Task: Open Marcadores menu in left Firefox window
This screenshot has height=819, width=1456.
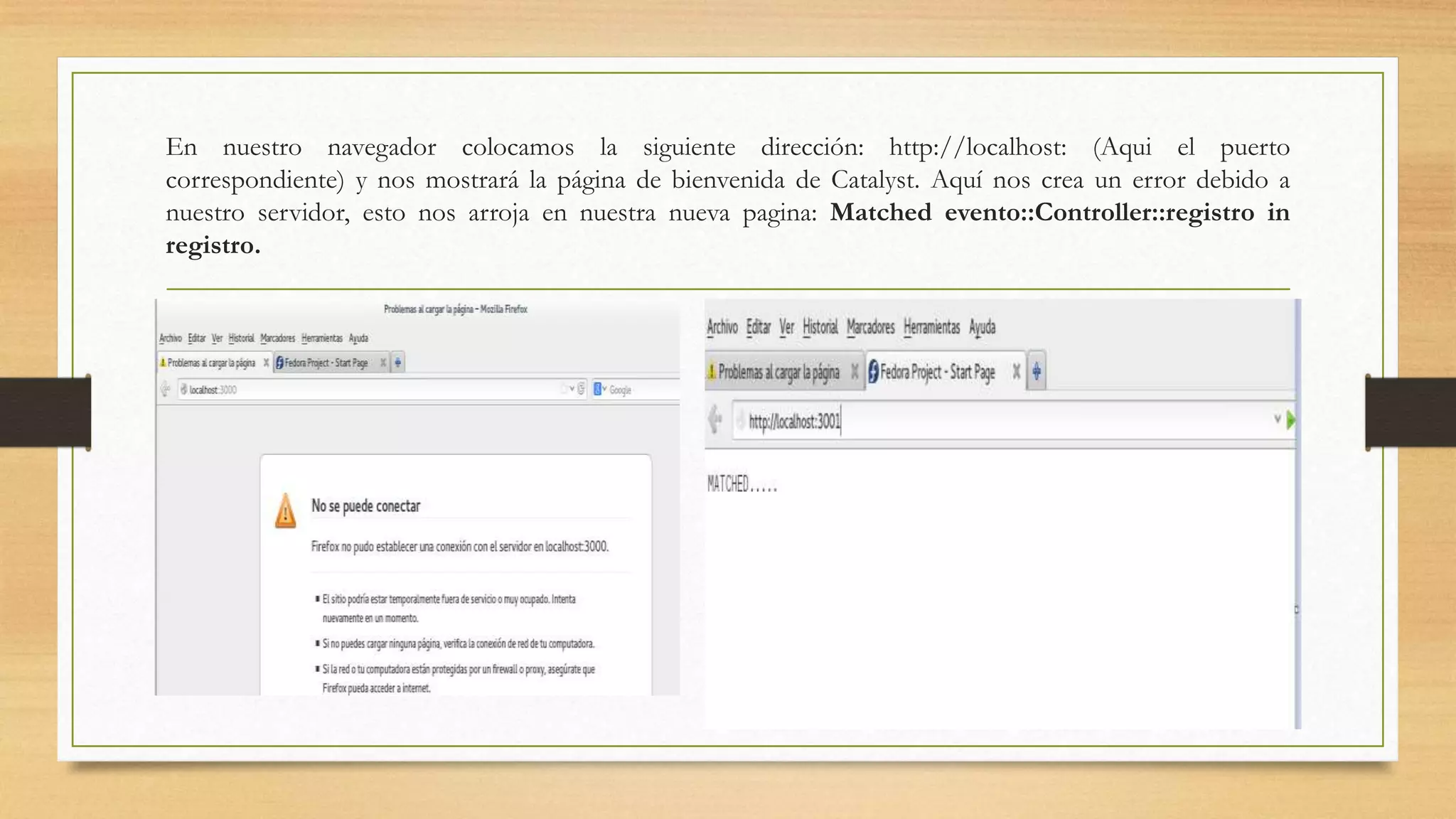Action: (x=277, y=338)
